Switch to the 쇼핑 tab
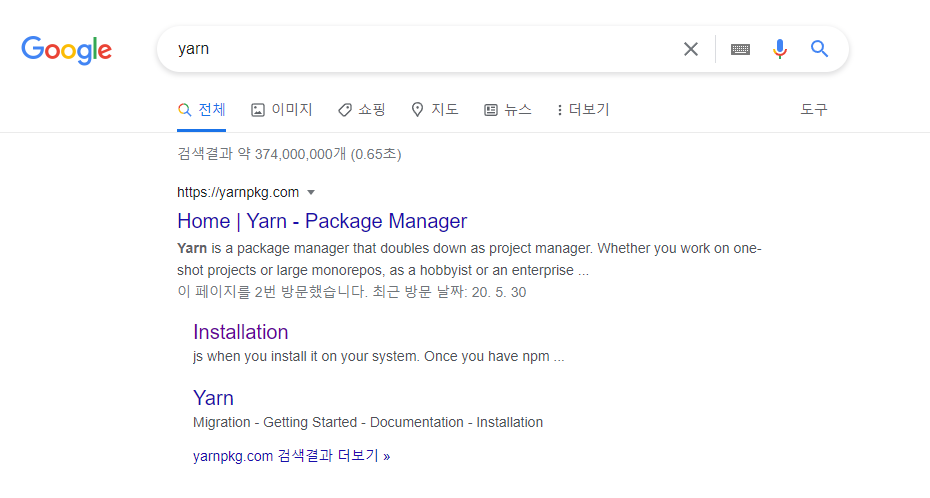 [x=362, y=110]
